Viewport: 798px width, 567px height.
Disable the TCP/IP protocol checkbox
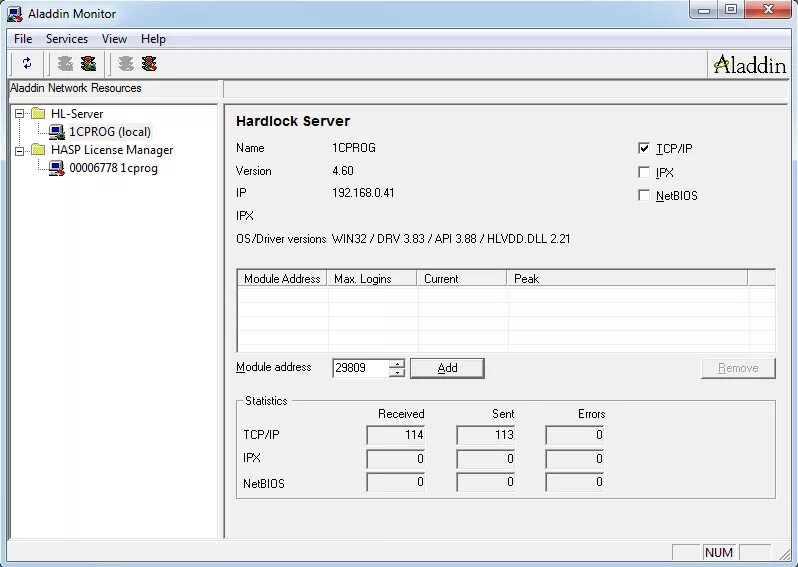click(x=644, y=148)
